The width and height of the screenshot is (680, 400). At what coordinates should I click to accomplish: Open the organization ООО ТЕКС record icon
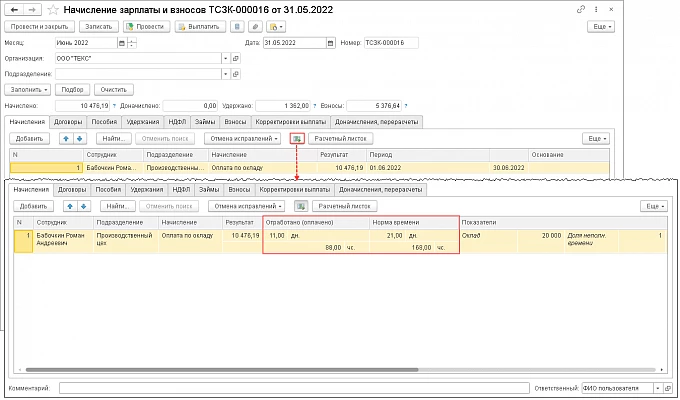coord(236,58)
